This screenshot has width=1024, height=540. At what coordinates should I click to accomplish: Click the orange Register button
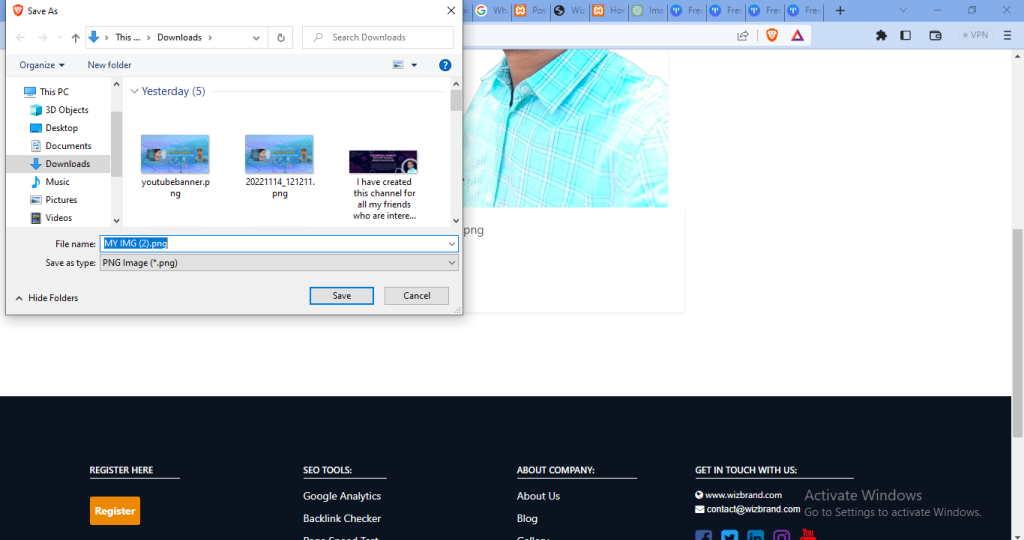coord(115,511)
